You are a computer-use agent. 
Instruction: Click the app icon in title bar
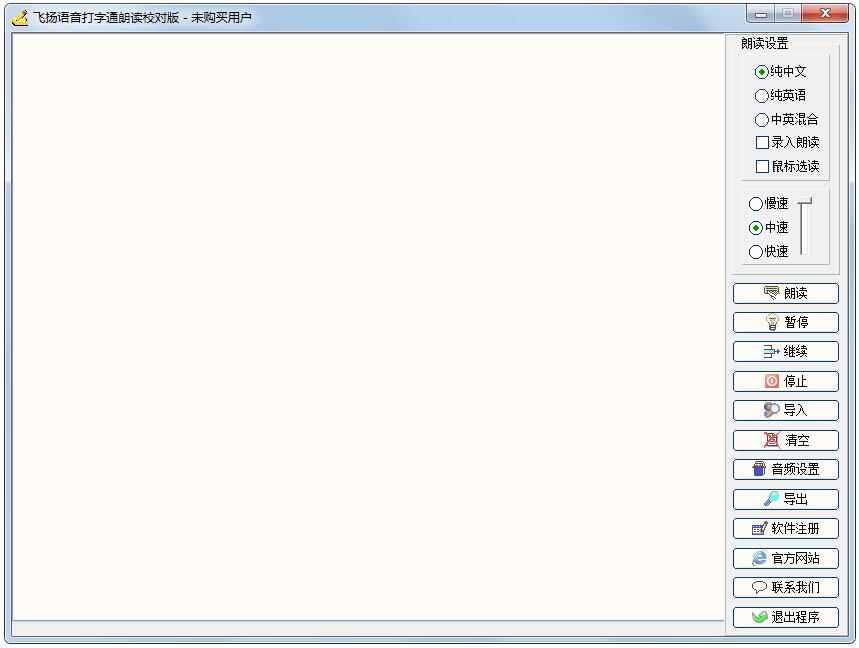[20, 18]
